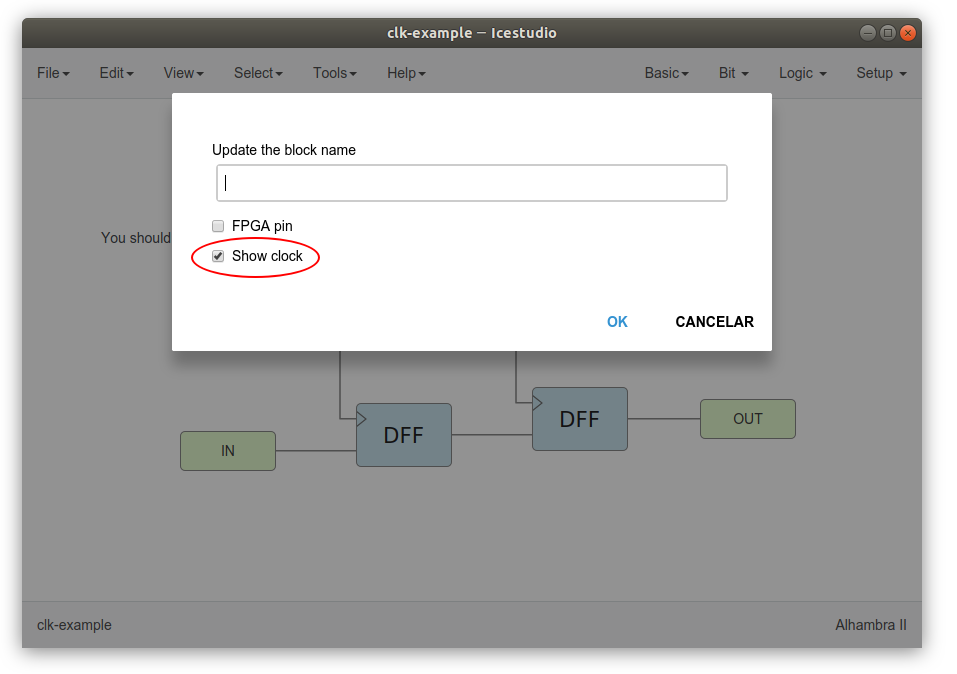This screenshot has width=957, height=674.
Task: Dismiss the dialog with CANCELAR
Action: [714, 321]
